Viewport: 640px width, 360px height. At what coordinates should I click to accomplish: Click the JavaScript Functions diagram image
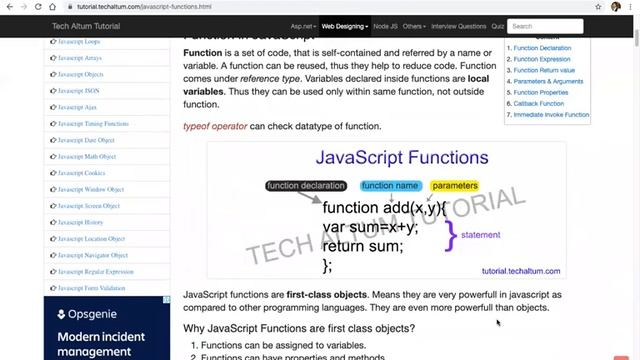pyautogui.click(x=387, y=210)
